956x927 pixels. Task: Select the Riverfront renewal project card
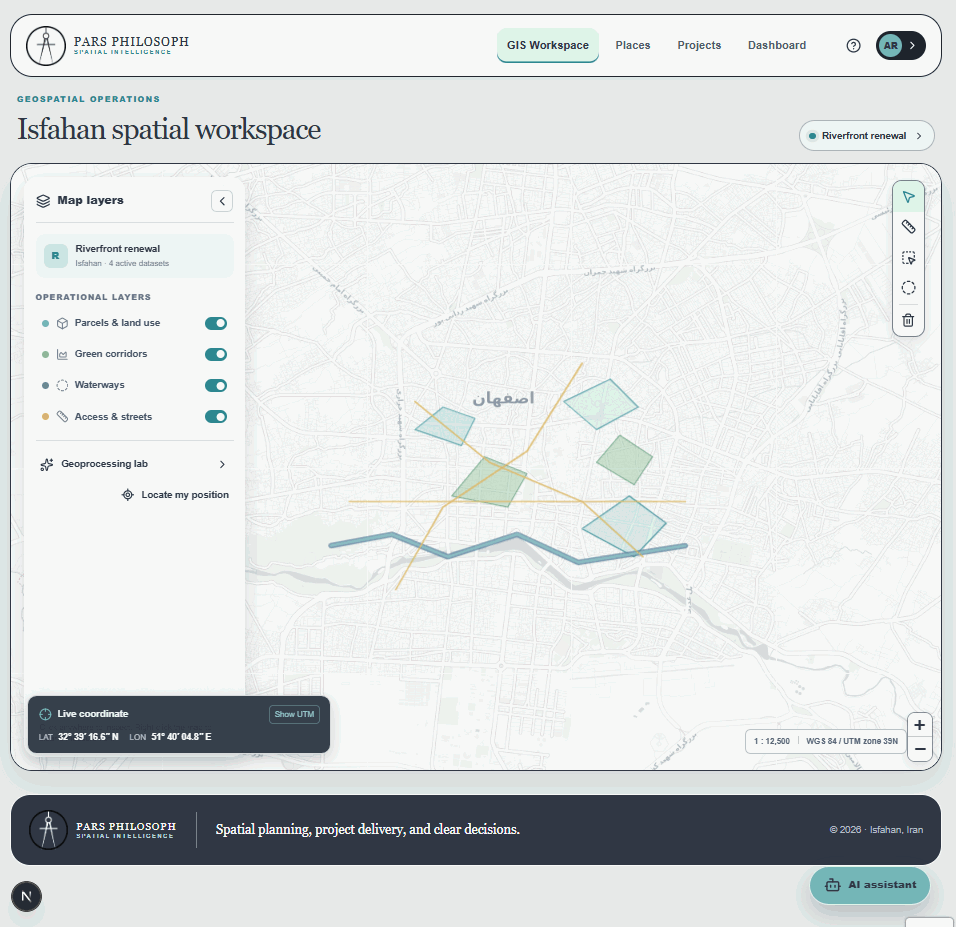coord(135,256)
